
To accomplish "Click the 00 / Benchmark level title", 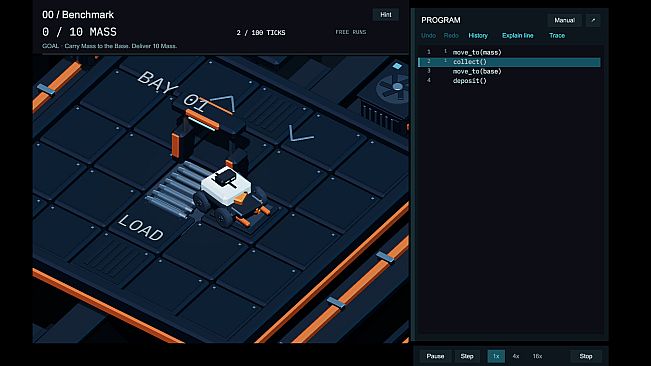I will click(78, 15).
